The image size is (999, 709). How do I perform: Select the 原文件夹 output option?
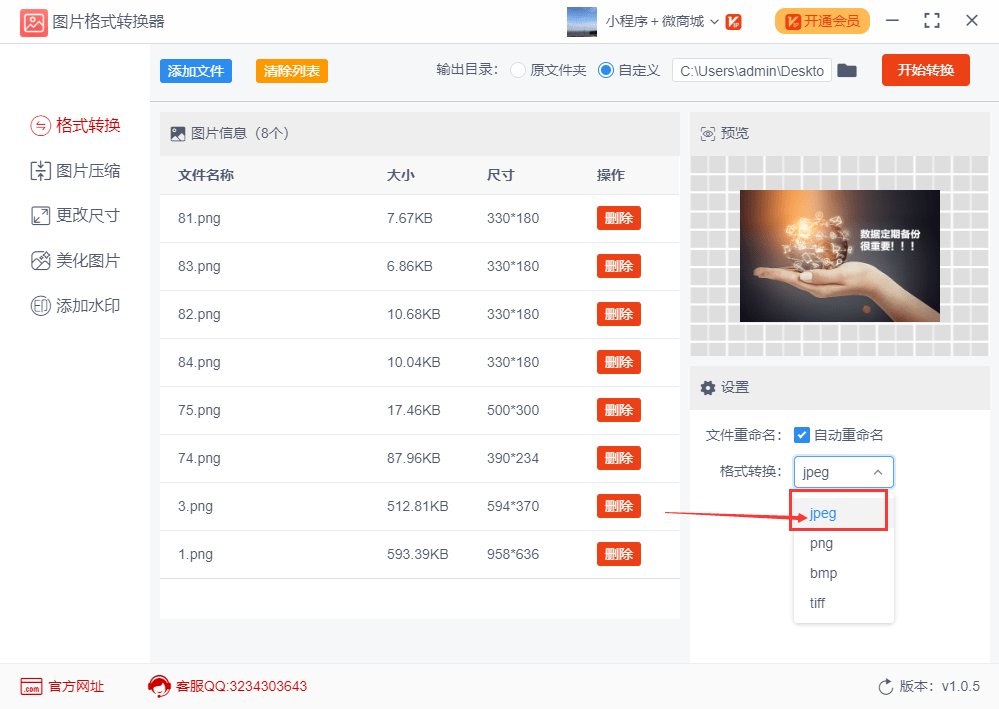(517, 71)
